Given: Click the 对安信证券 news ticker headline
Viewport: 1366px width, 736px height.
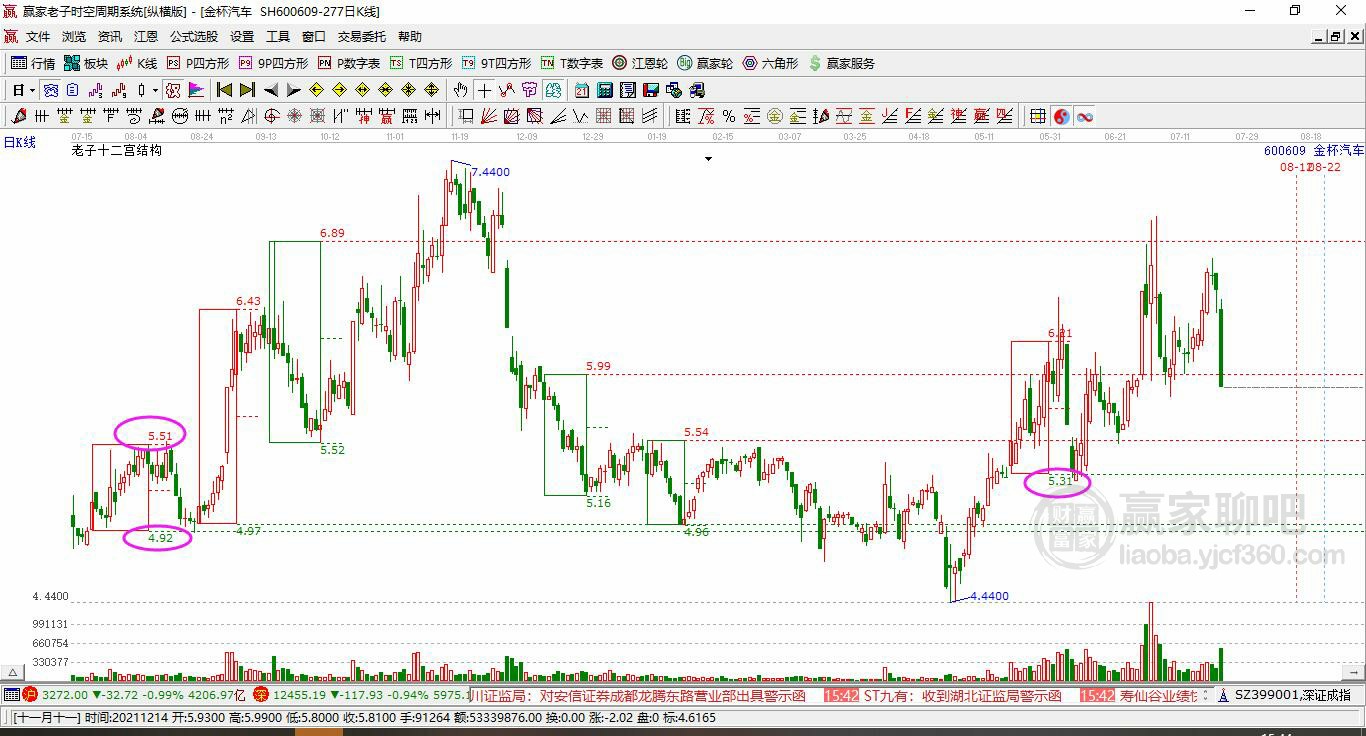Looking at the screenshot, I should click(x=672, y=695).
